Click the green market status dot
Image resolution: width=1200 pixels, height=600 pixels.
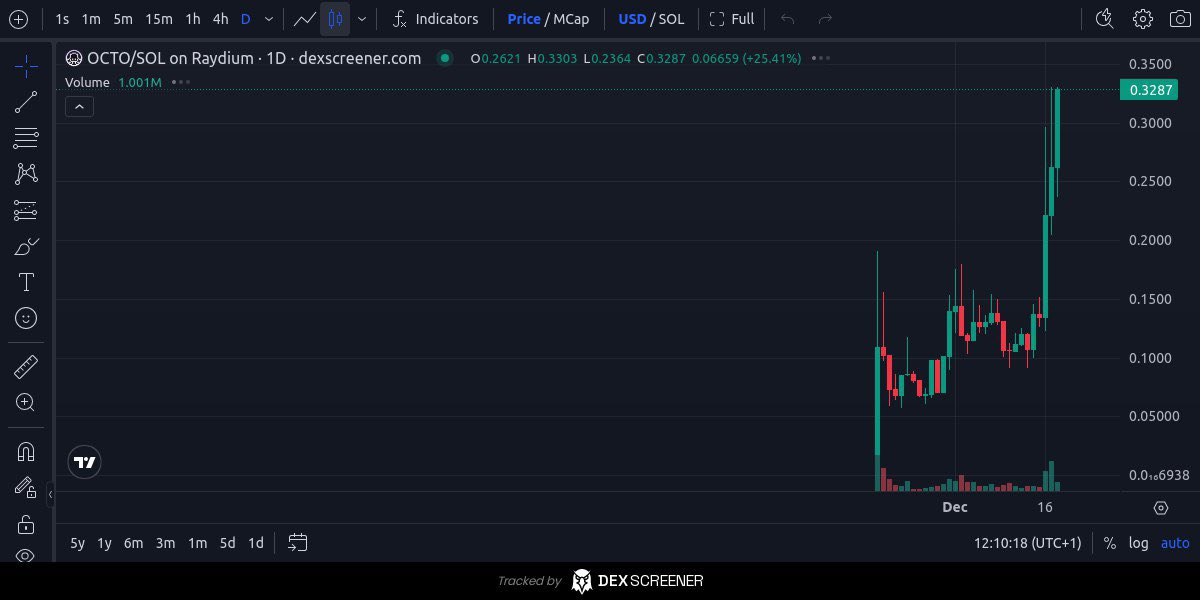(445, 58)
